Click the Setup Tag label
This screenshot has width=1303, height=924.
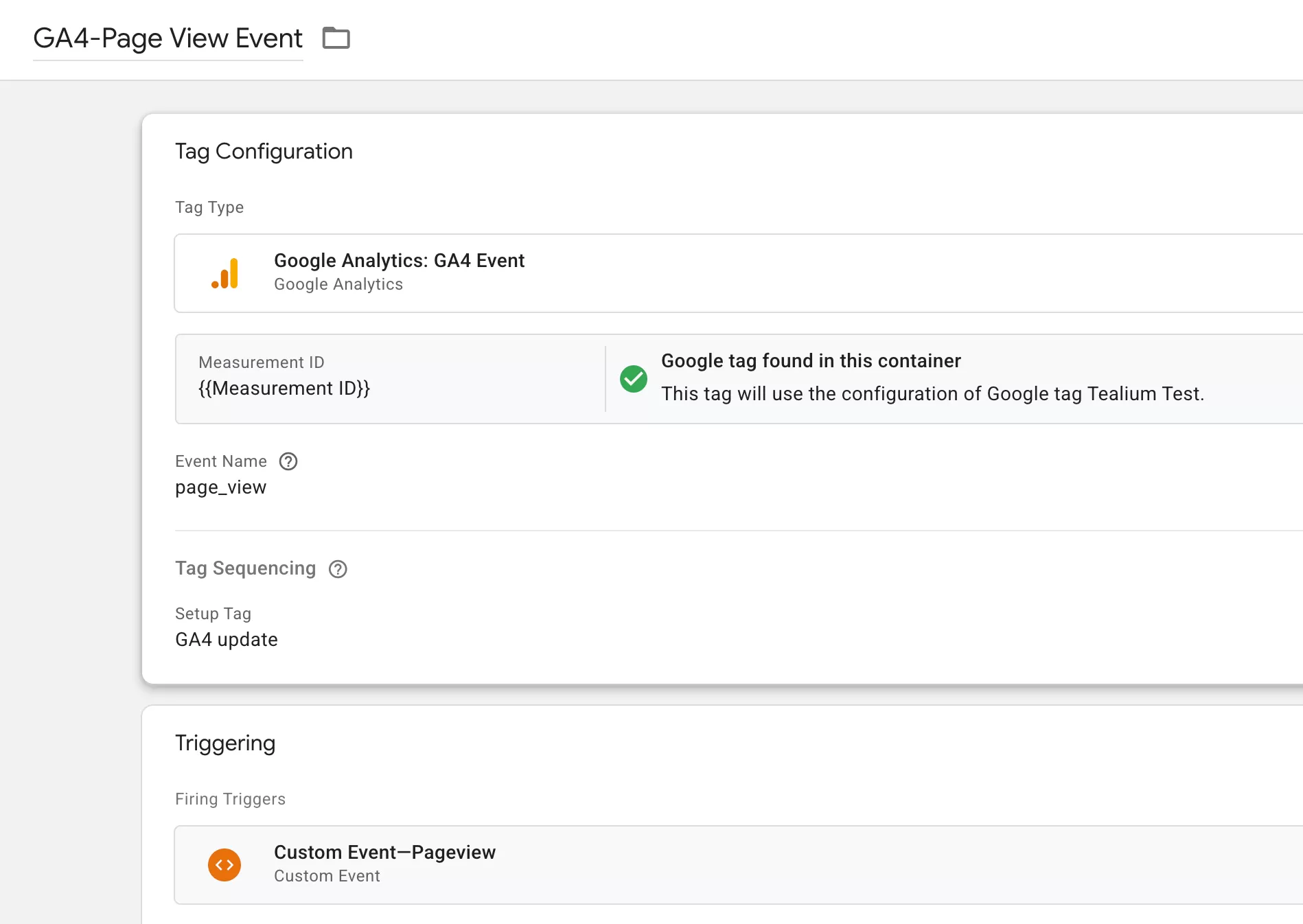213,614
